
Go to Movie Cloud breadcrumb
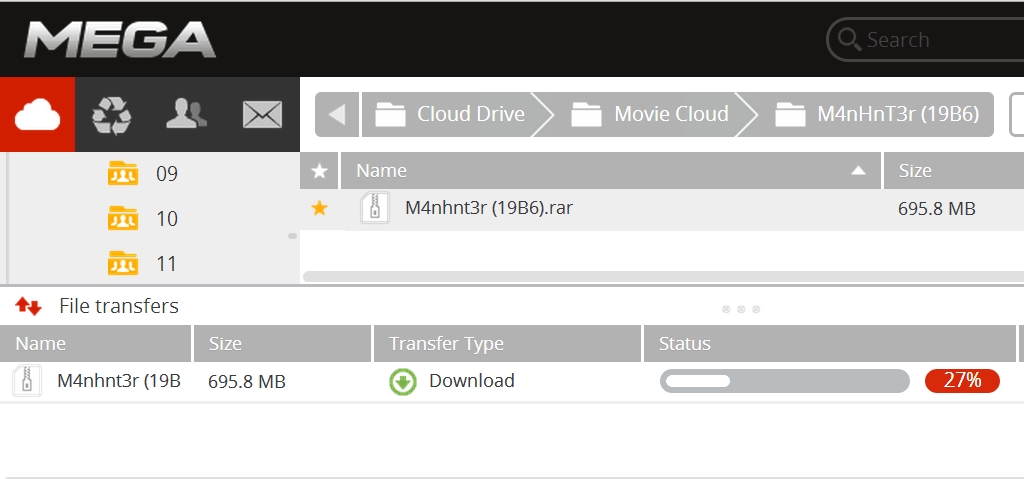[650, 114]
